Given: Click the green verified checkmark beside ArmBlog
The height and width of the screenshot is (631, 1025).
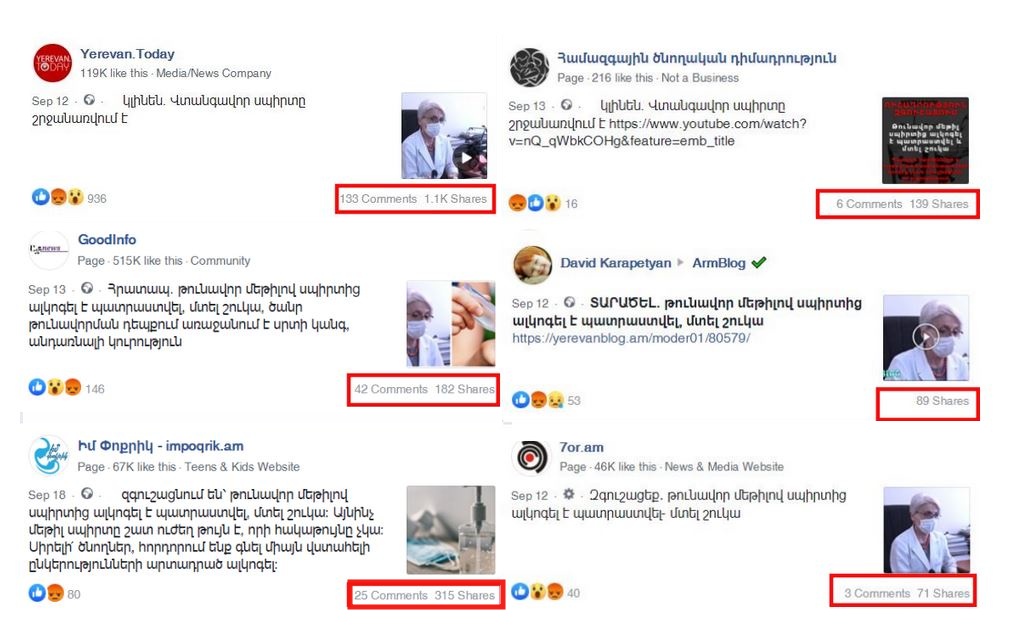Looking at the screenshot, I should point(758,263).
